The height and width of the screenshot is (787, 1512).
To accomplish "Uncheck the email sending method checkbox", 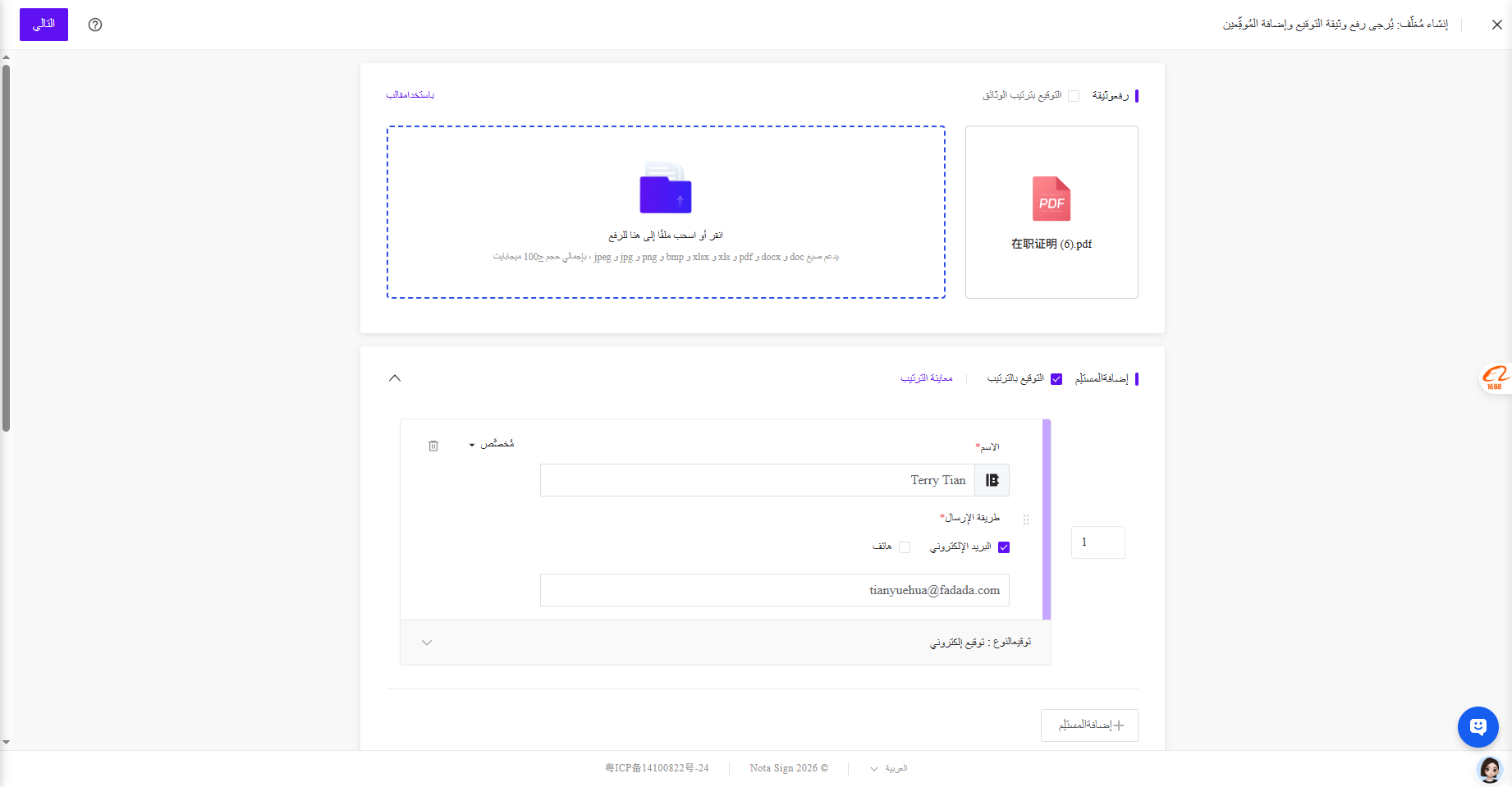I will click(x=1004, y=547).
